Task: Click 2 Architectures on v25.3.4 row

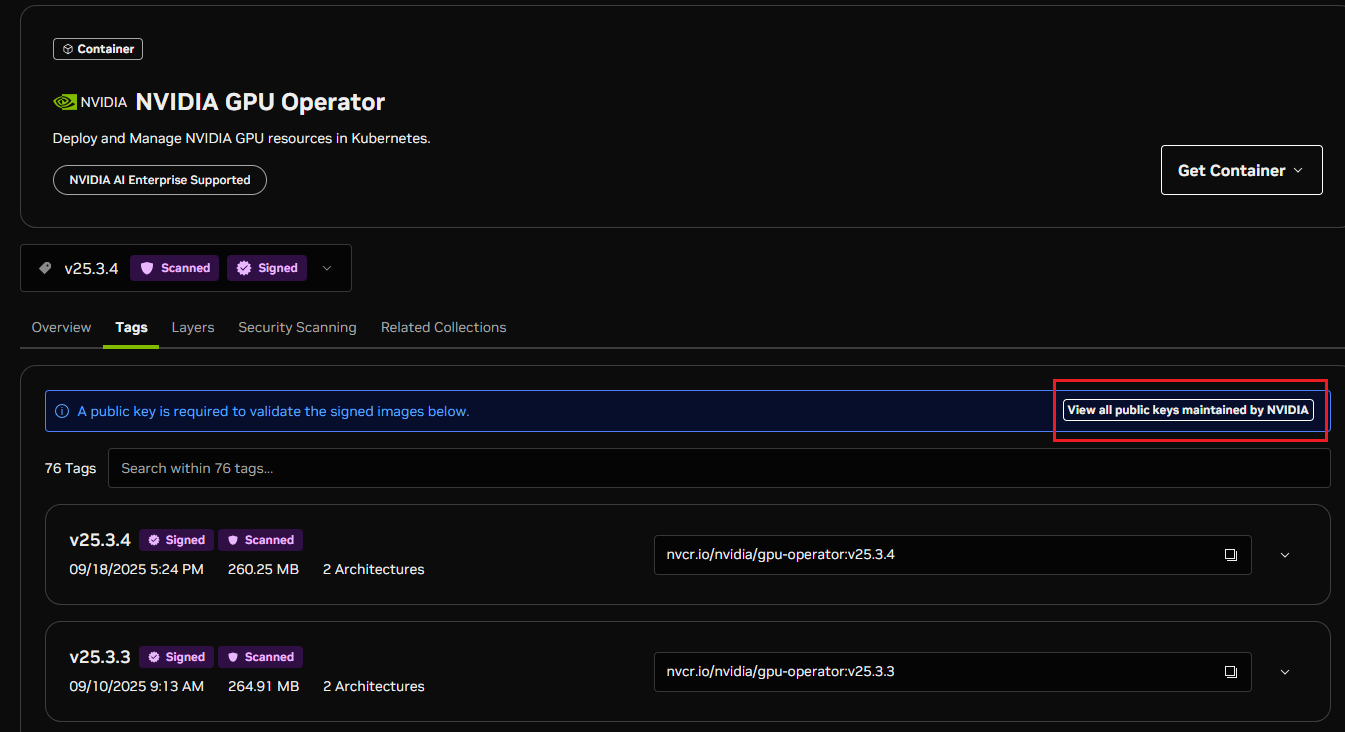Action: coord(373,569)
